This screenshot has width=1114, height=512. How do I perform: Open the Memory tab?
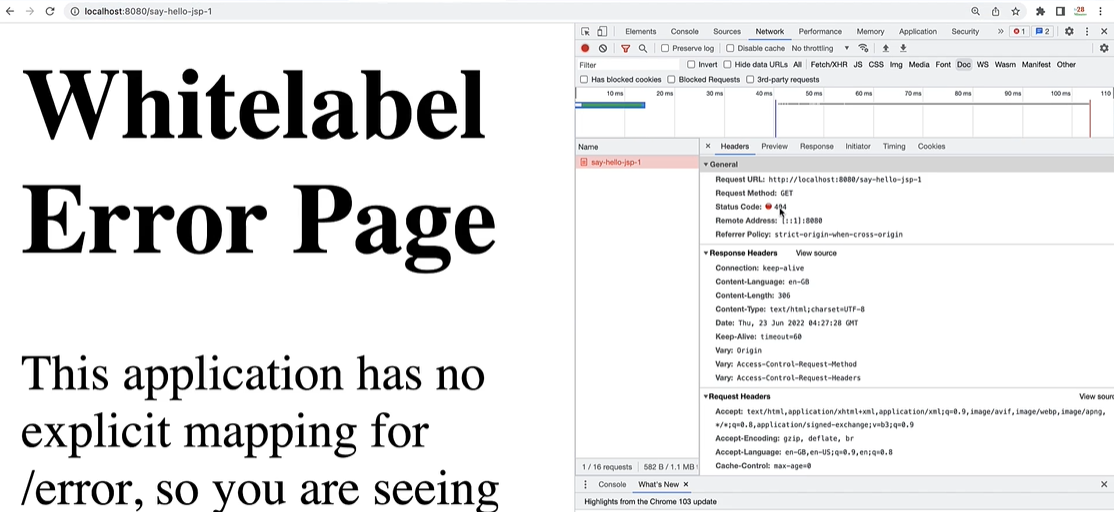pos(870,31)
